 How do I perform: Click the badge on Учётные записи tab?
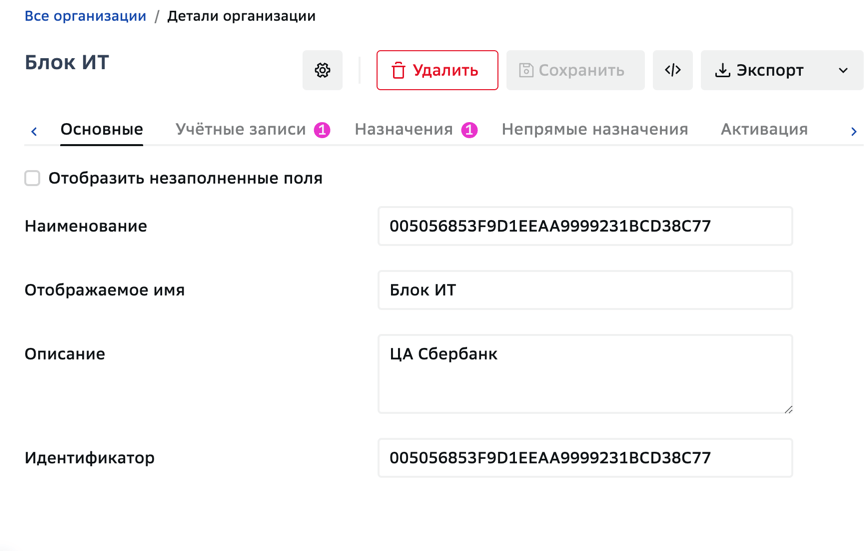[x=323, y=130]
